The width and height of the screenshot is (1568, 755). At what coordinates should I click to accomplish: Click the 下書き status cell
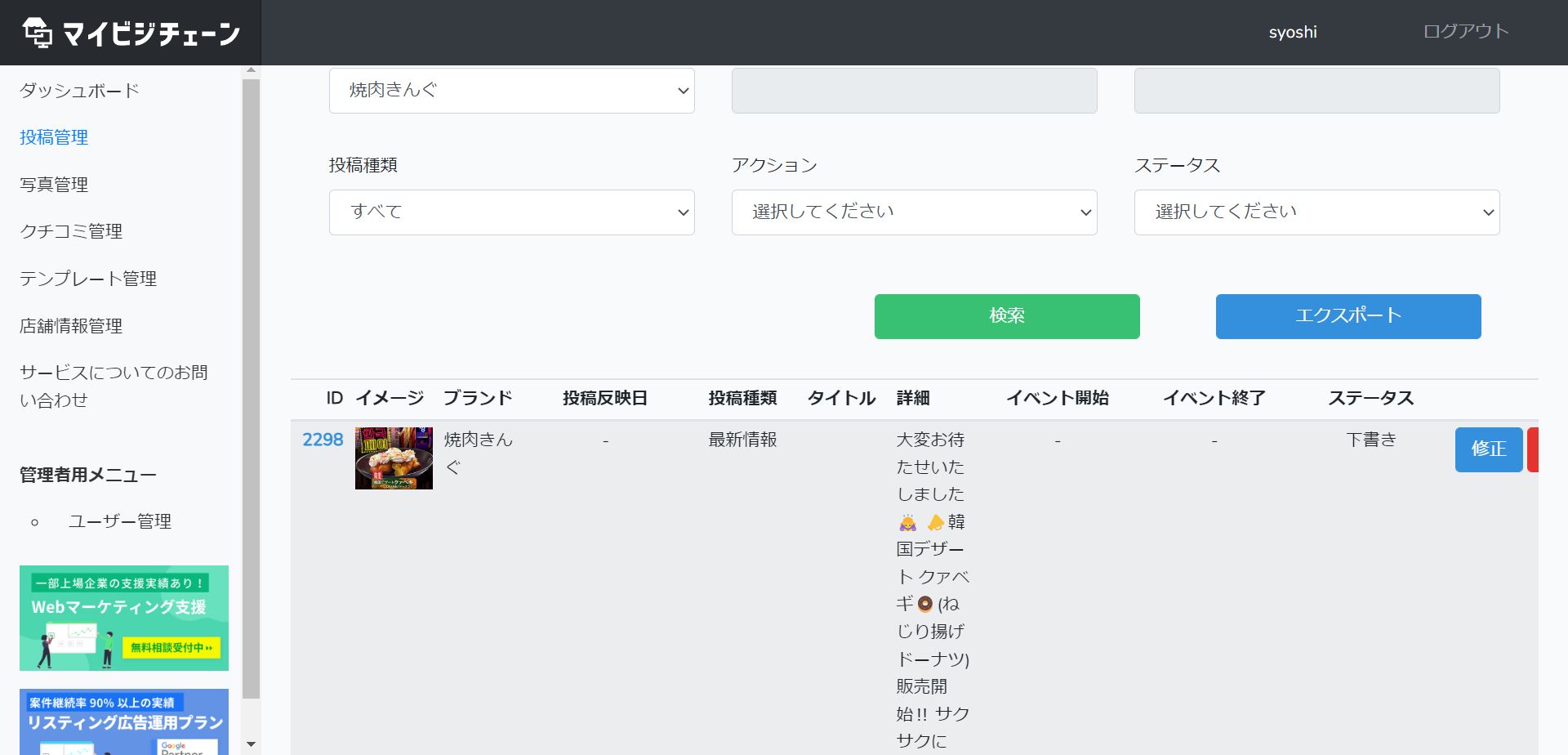(x=1371, y=440)
